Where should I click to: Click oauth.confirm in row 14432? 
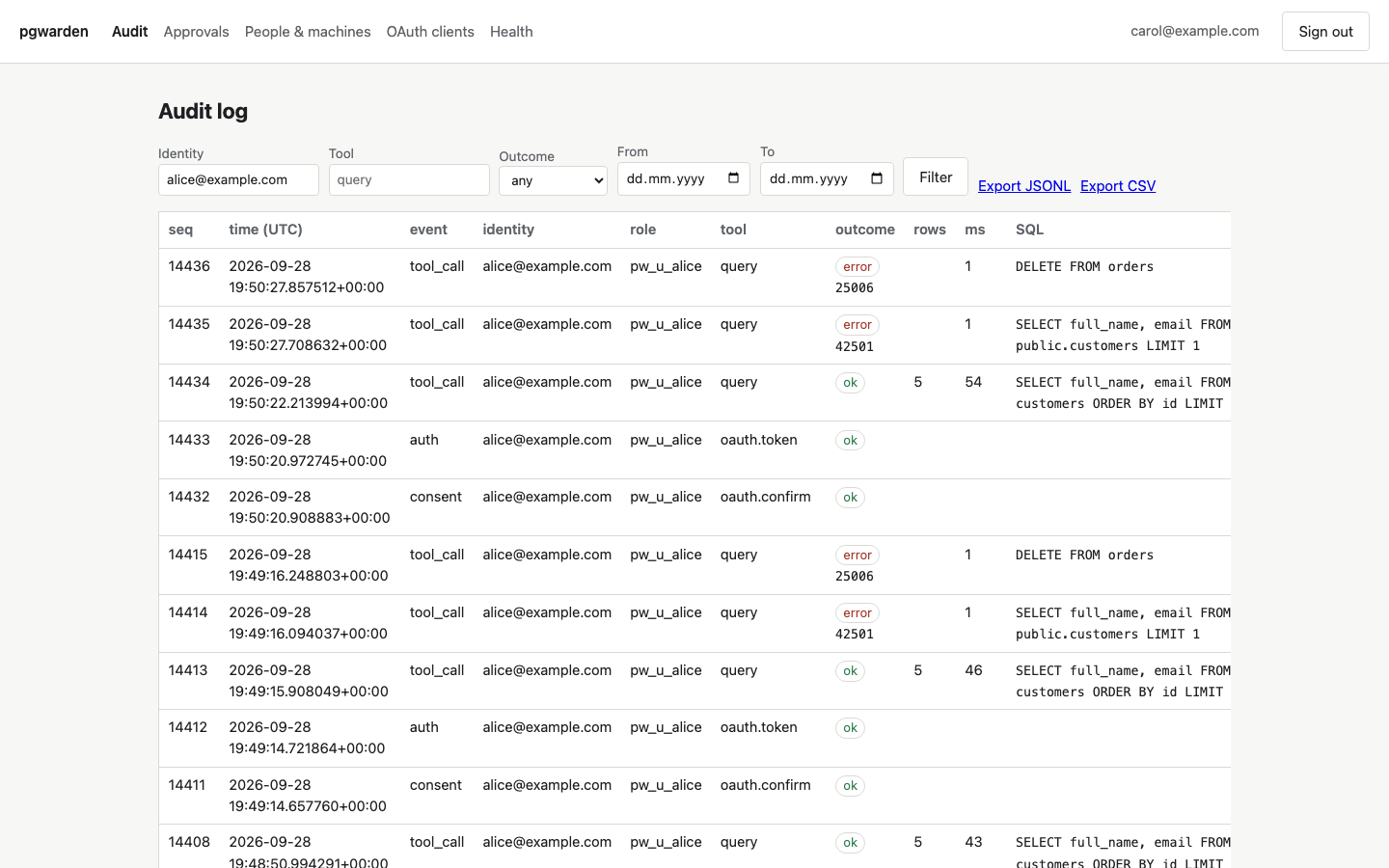point(766,497)
